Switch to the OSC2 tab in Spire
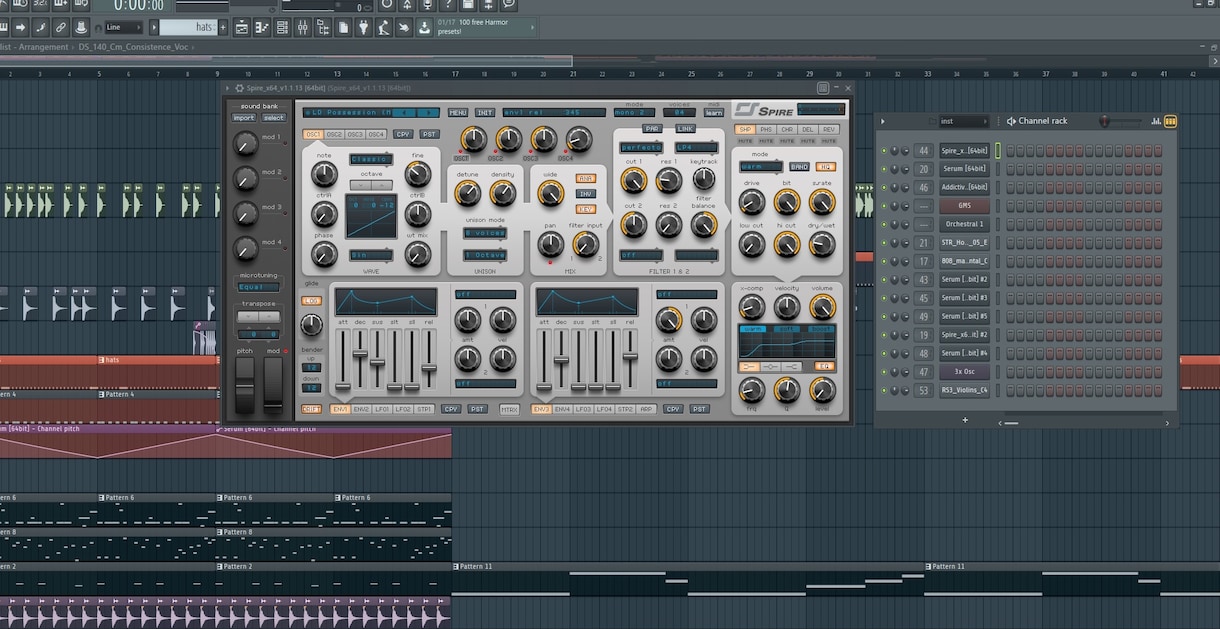The height and width of the screenshot is (629, 1220). pos(334,134)
